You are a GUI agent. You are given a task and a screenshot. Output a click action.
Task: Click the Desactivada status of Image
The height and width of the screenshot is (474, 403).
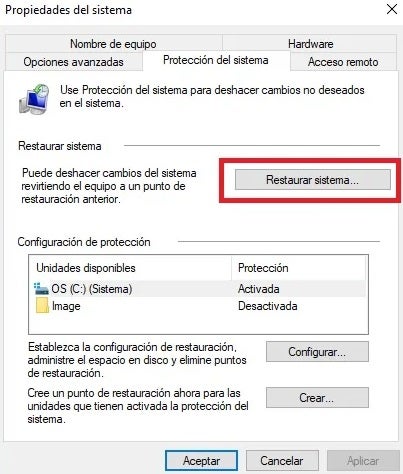coord(268,306)
